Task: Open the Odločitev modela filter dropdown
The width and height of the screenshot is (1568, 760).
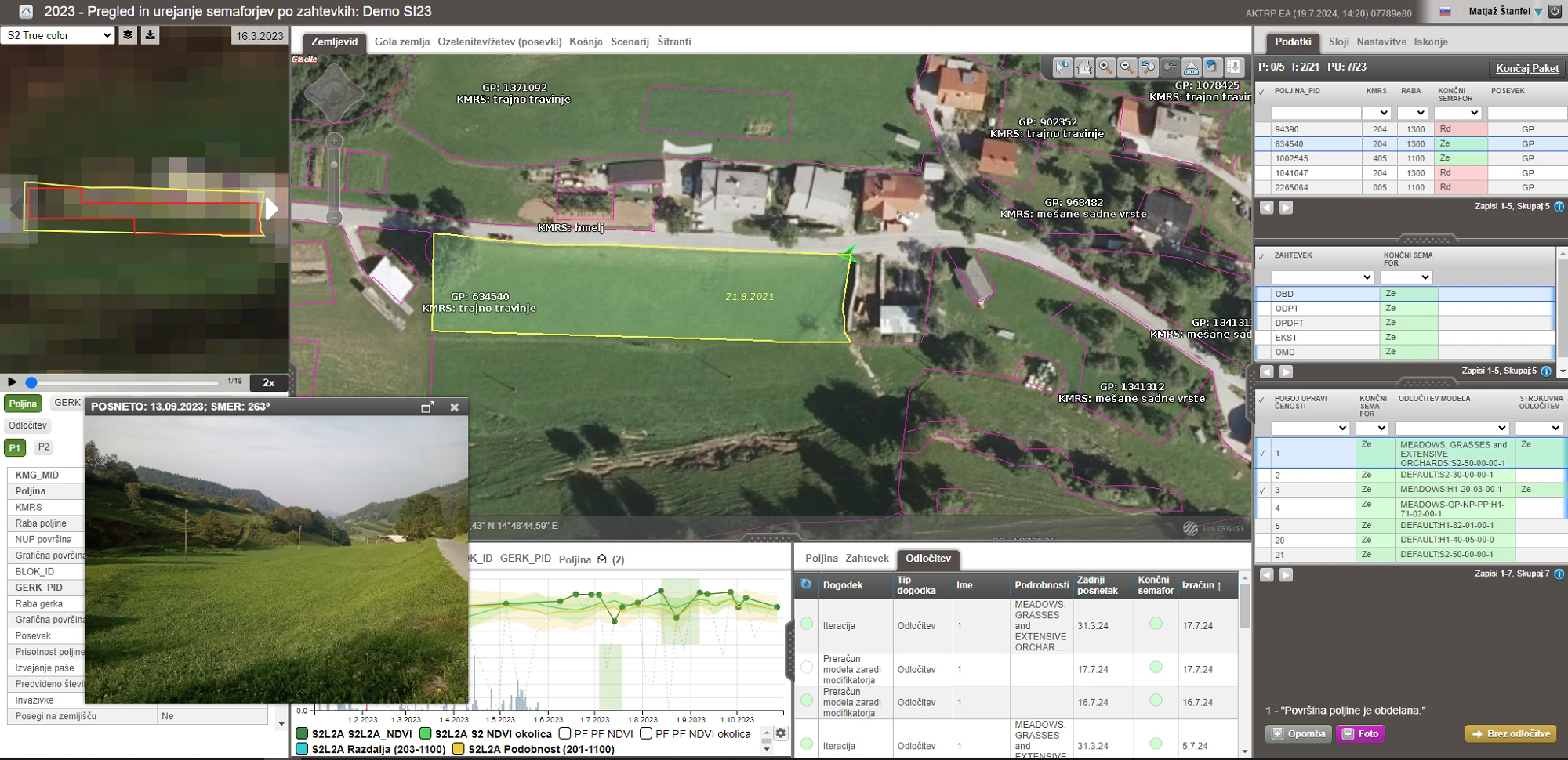Action: point(1451,428)
